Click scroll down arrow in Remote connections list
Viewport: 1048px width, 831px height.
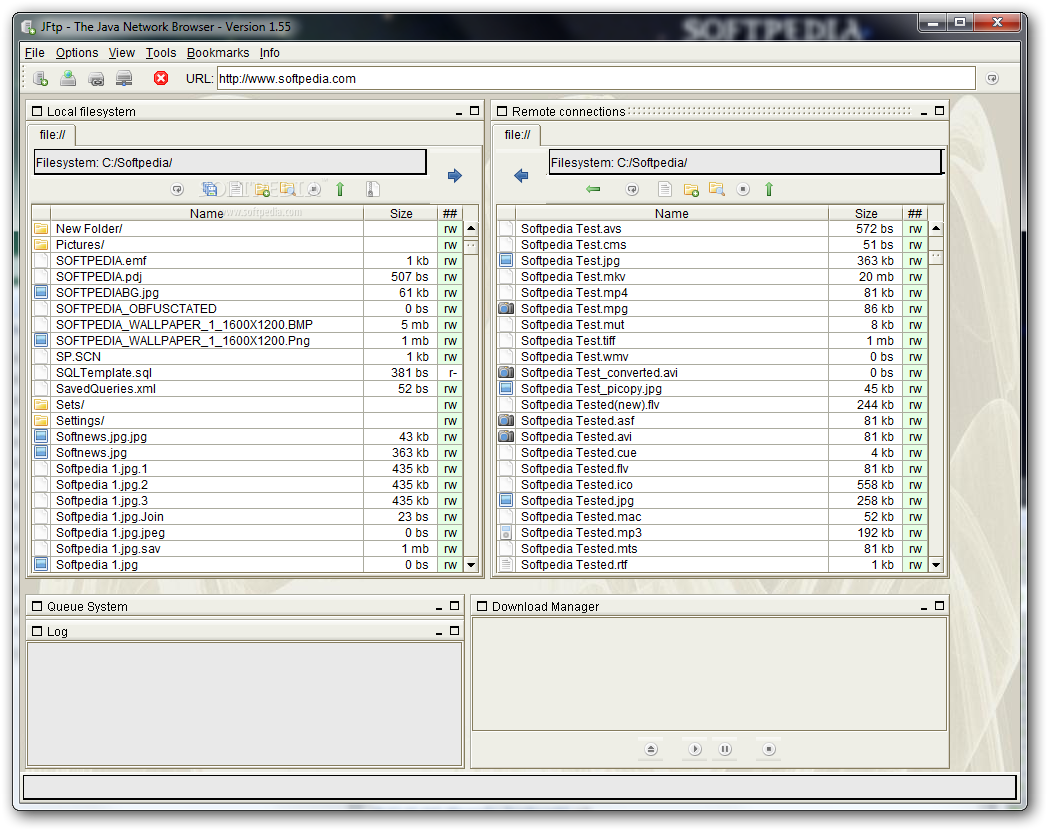coord(936,565)
